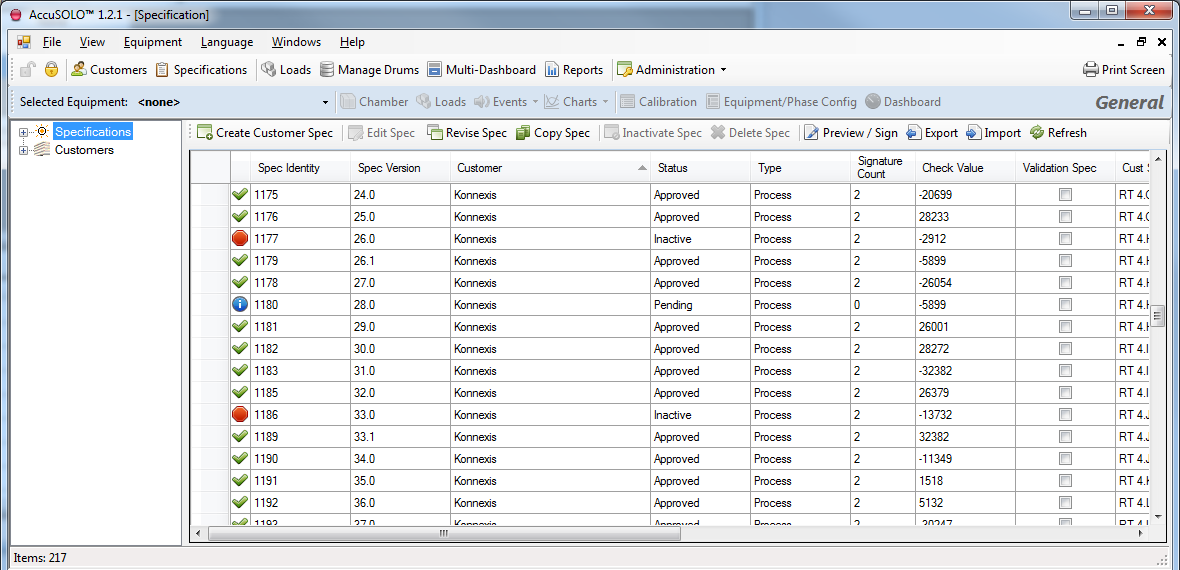Expand the Administration dropdown arrow
Screen dimensions: 1180x570
click(723, 70)
